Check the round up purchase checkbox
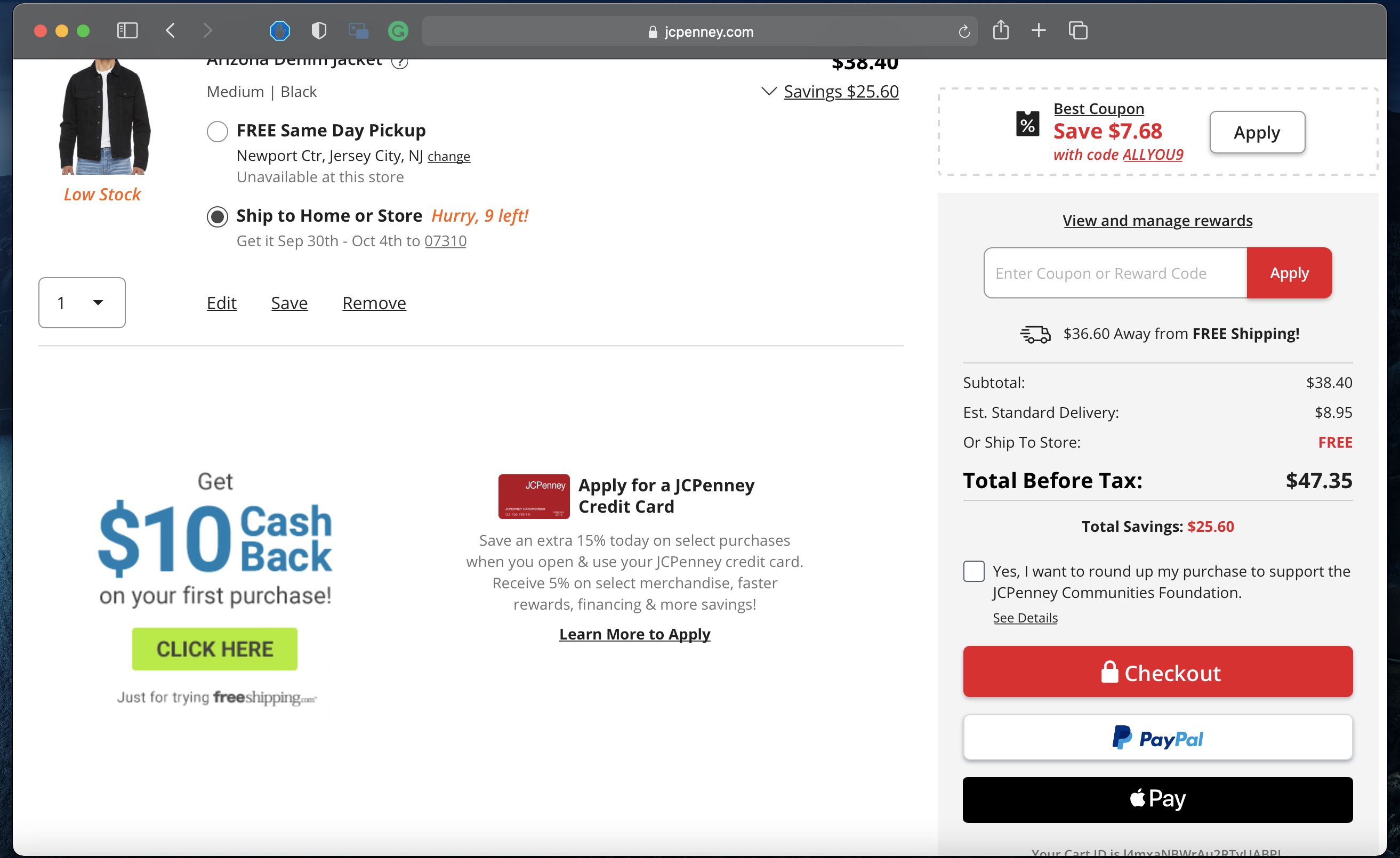This screenshot has height=858, width=1400. tap(974, 571)
